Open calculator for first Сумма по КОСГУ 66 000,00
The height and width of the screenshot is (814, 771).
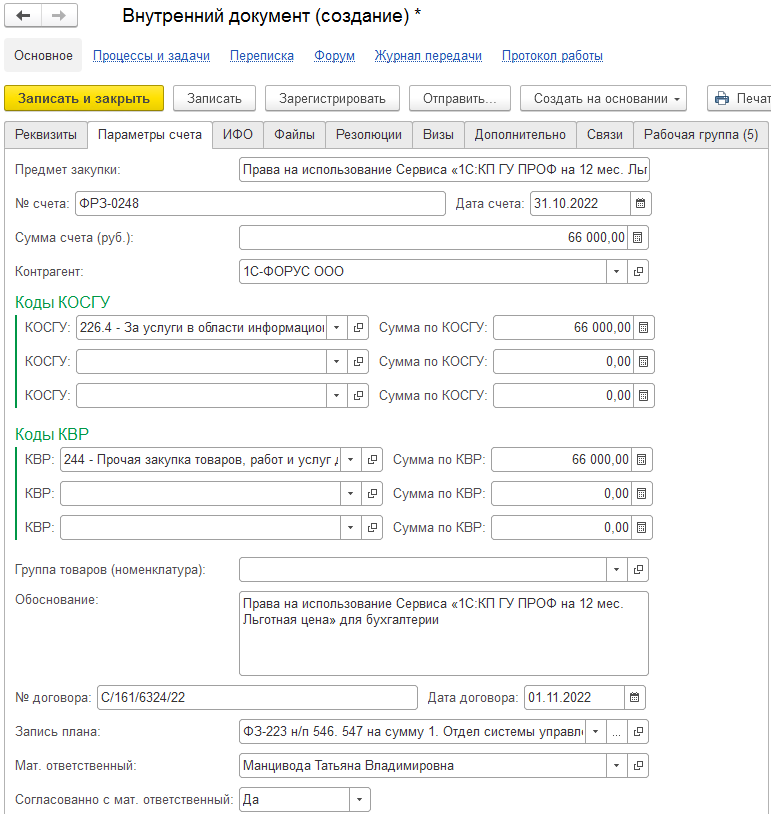click(x=643, y=328)
